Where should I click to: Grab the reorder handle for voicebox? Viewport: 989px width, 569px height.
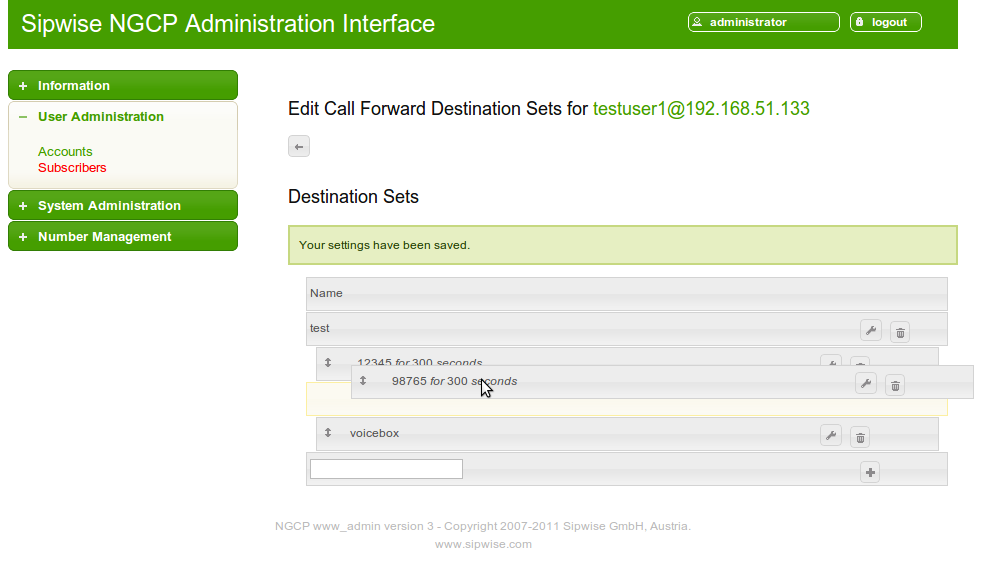pyautogui.click(x=328, y=433)
